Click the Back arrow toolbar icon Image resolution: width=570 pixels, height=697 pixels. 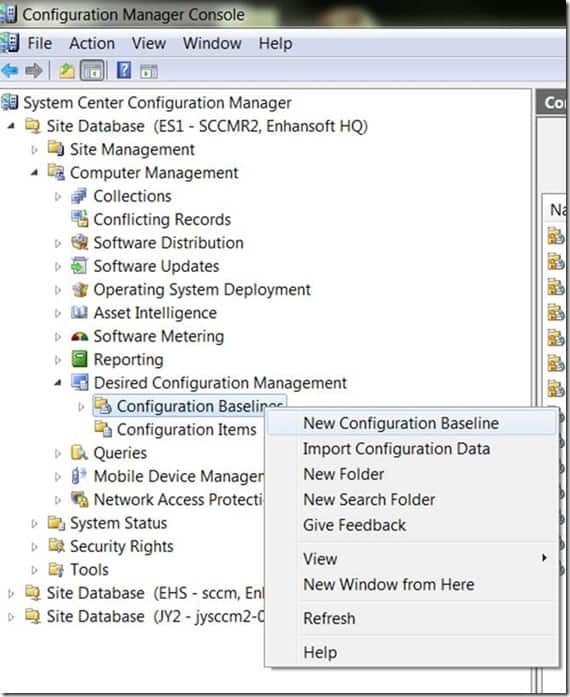coord(10,71)
